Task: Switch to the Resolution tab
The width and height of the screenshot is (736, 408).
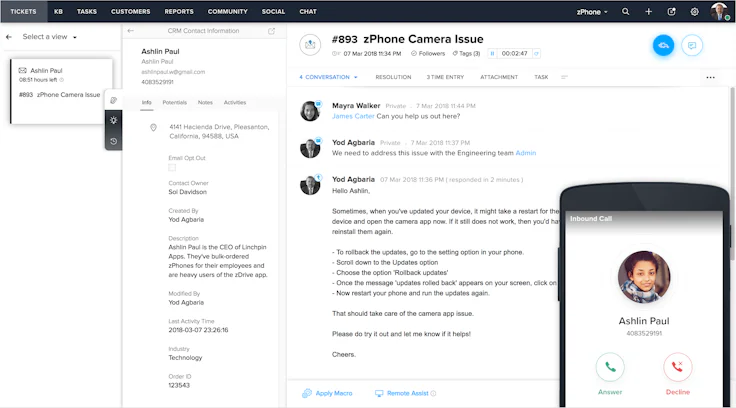Action: (393, 77)
